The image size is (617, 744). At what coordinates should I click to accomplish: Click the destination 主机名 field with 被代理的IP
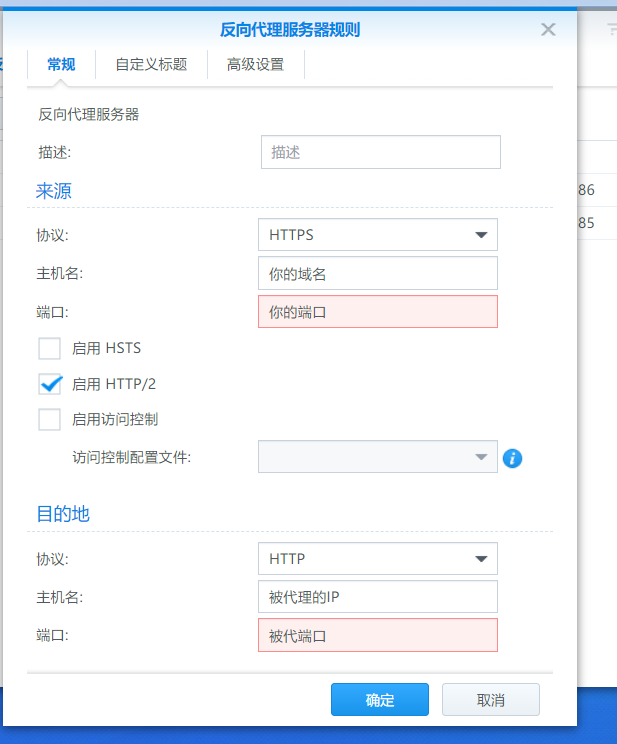pyautogui.click(x=377, y=597)
